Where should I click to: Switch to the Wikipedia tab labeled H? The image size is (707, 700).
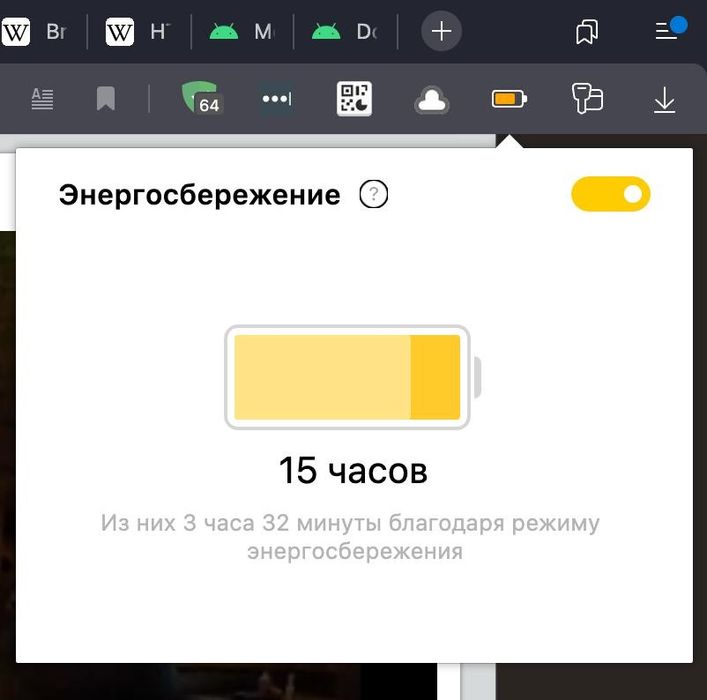[x=139, y=32]
